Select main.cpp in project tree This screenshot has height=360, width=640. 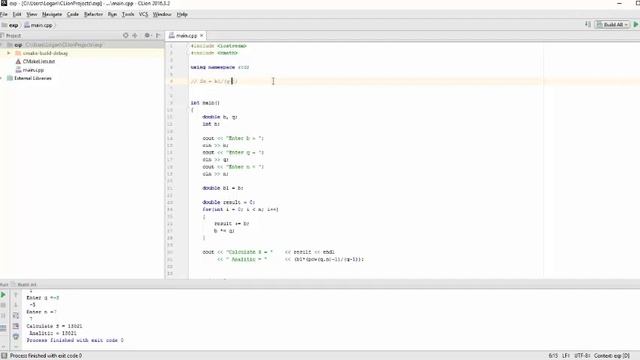[33, 70]
